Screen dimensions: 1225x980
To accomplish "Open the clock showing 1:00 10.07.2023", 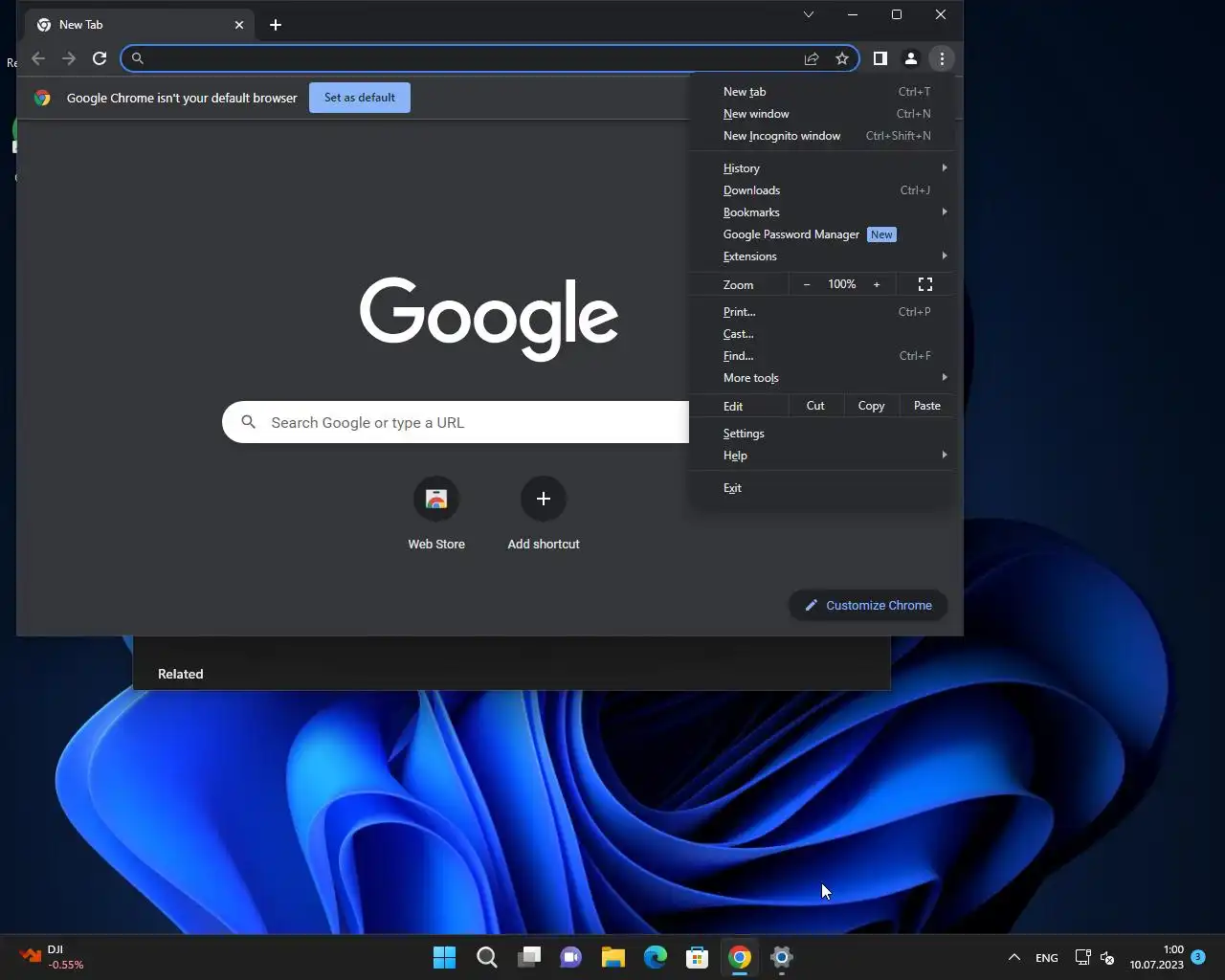I will tap(1156, 957).
